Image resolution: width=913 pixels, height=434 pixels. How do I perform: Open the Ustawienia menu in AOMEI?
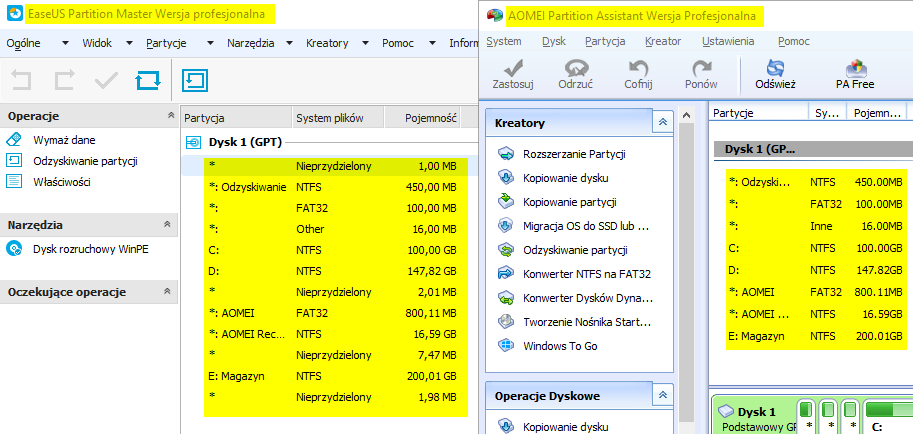pos(728,42)
